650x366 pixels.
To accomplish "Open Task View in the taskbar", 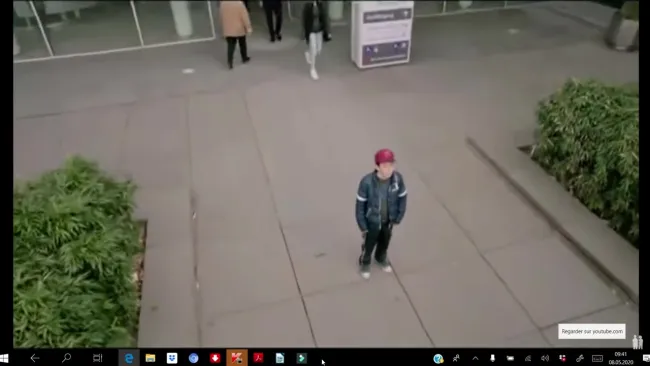I will [x=97, y=358].
